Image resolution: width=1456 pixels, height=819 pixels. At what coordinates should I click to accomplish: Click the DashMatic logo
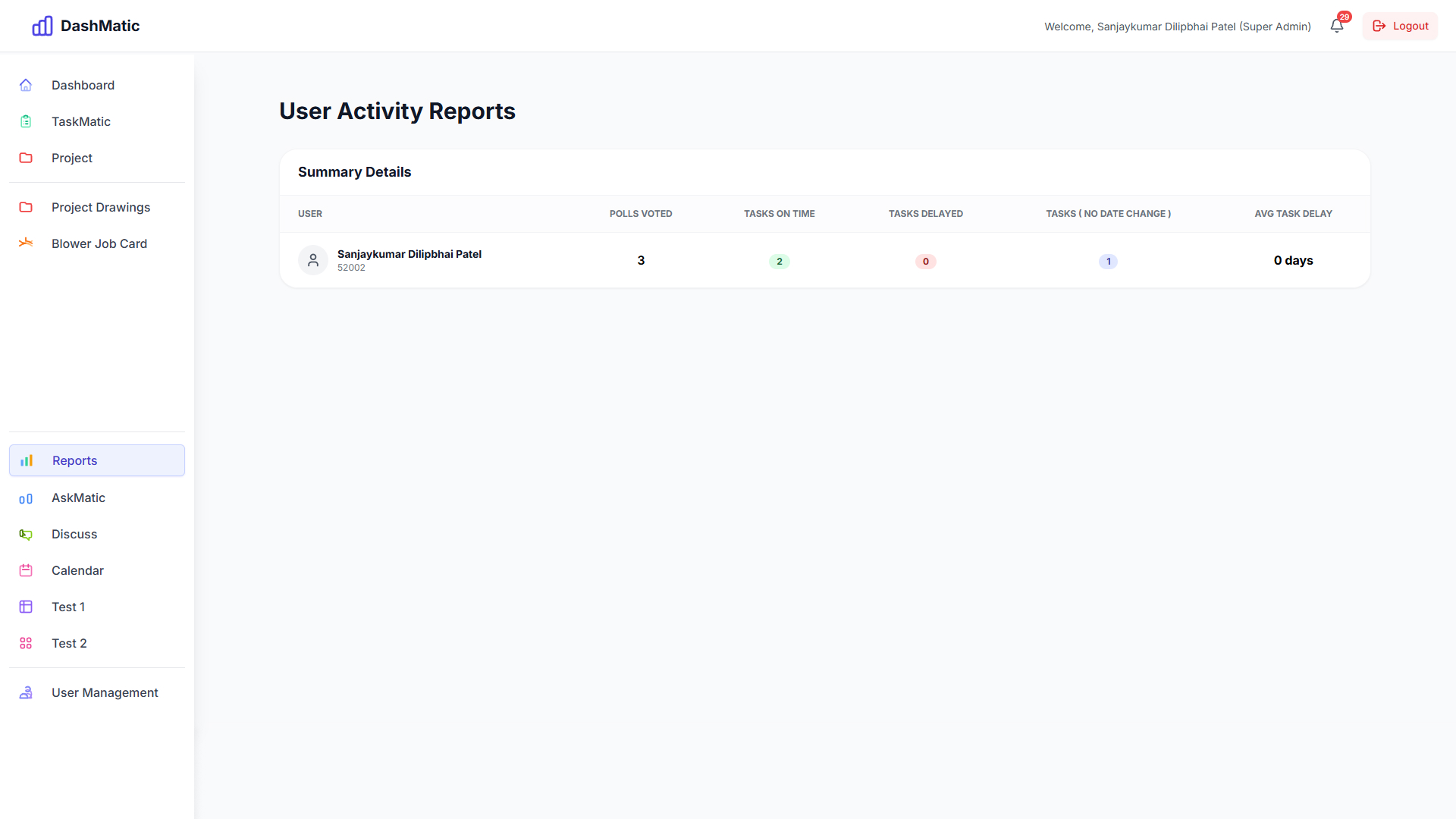pyautogui.click(x=85, y=25)
